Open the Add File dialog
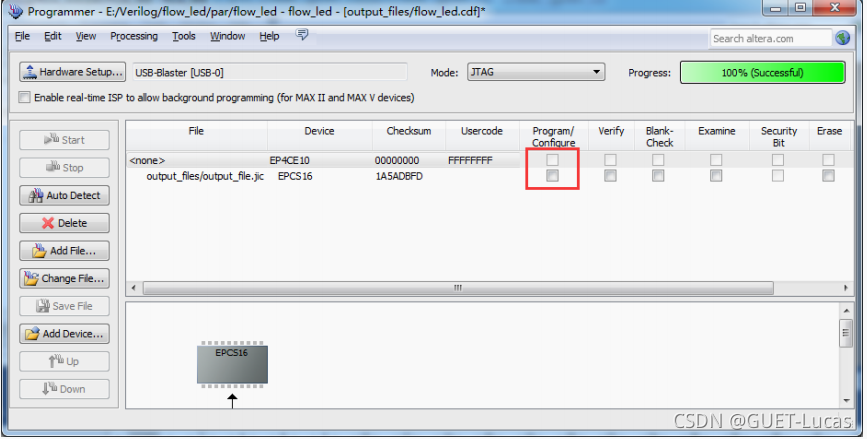Screen dimensions: 867x439 click(x=64, y=250)
